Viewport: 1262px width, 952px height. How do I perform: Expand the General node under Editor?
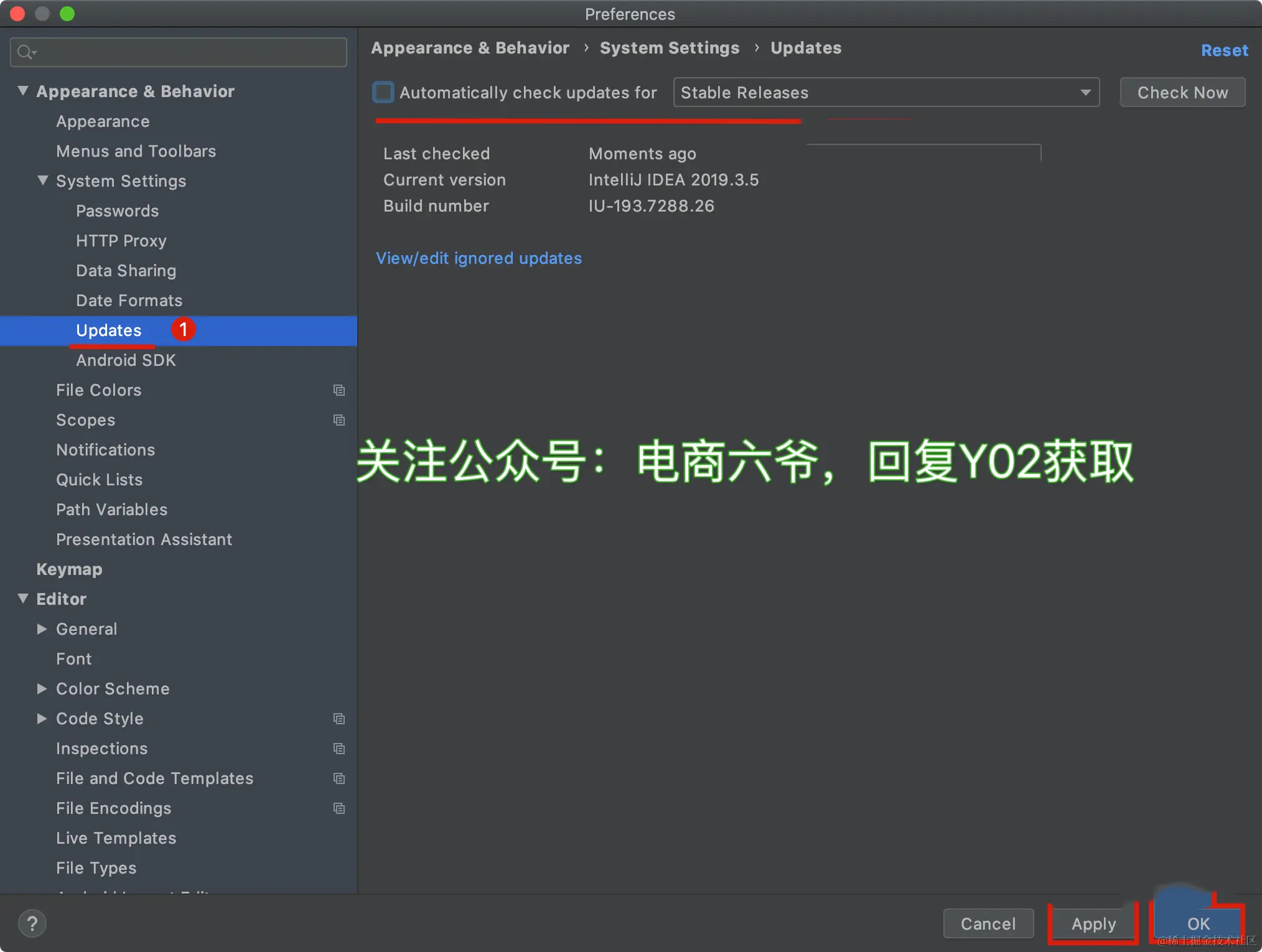[42, 629]
